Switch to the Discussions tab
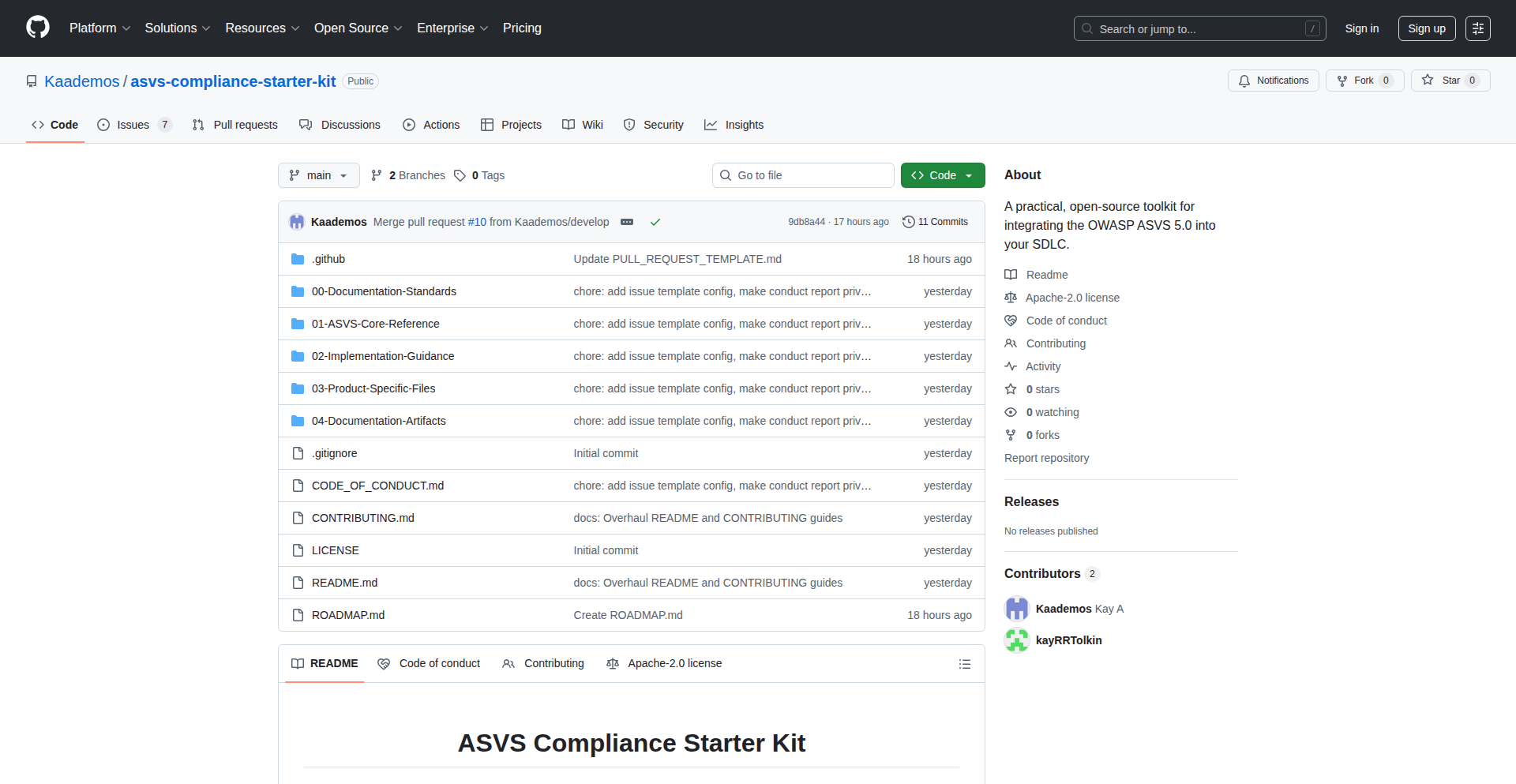Viewport: 1516px width, 784px height. point(340,125)
